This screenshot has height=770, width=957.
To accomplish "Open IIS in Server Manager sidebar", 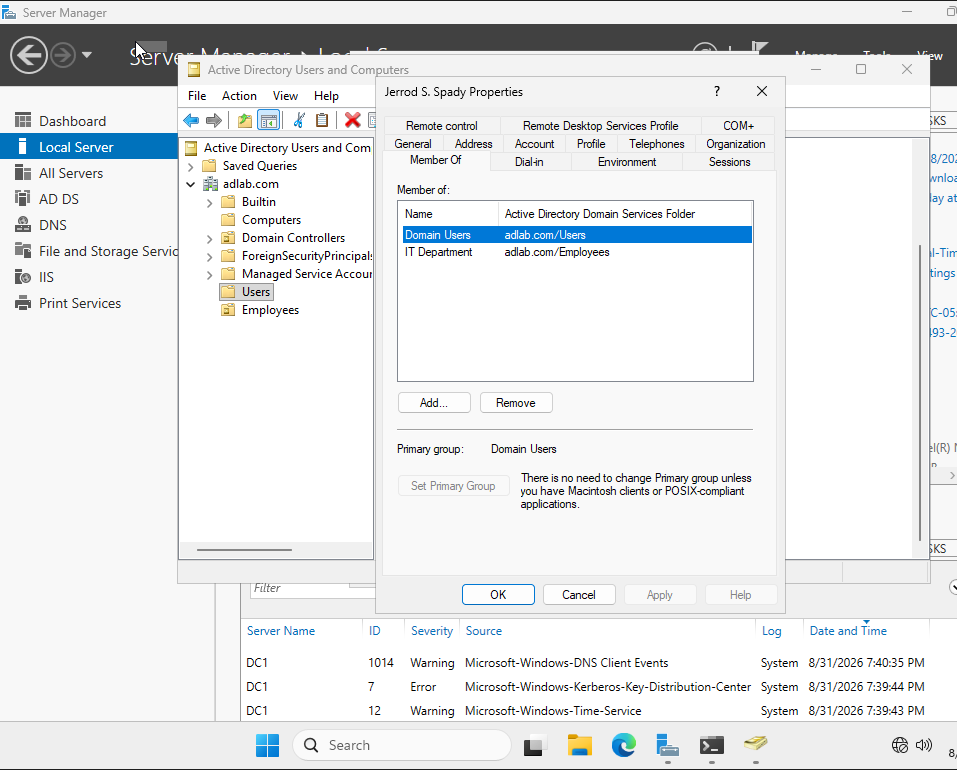I will [46, 277].
